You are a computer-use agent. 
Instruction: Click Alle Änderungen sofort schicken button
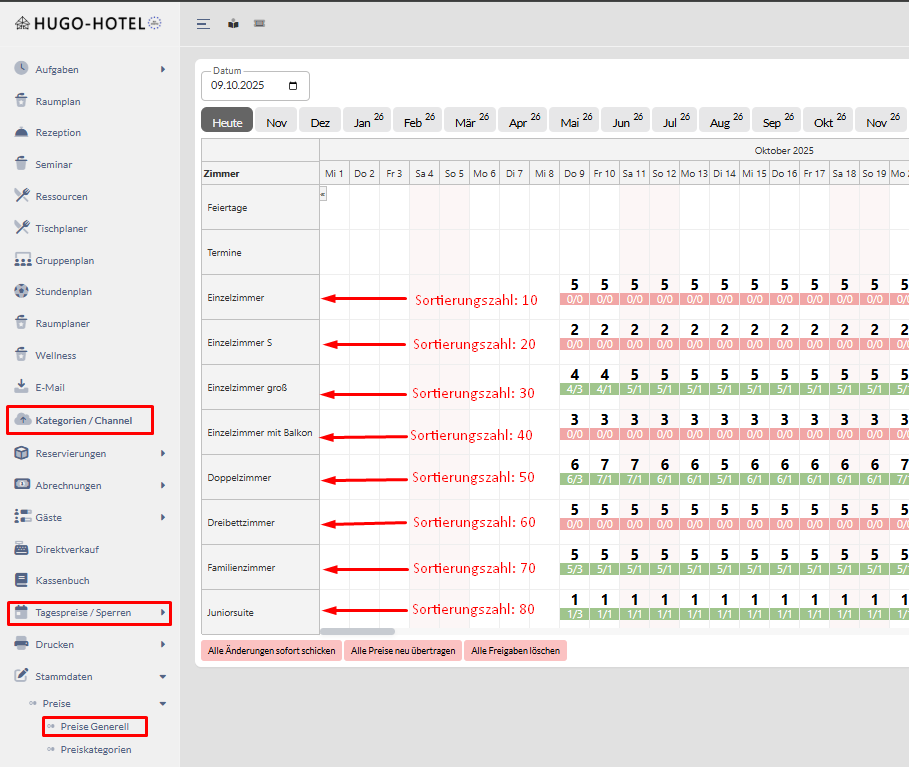[x=271, y=651]
